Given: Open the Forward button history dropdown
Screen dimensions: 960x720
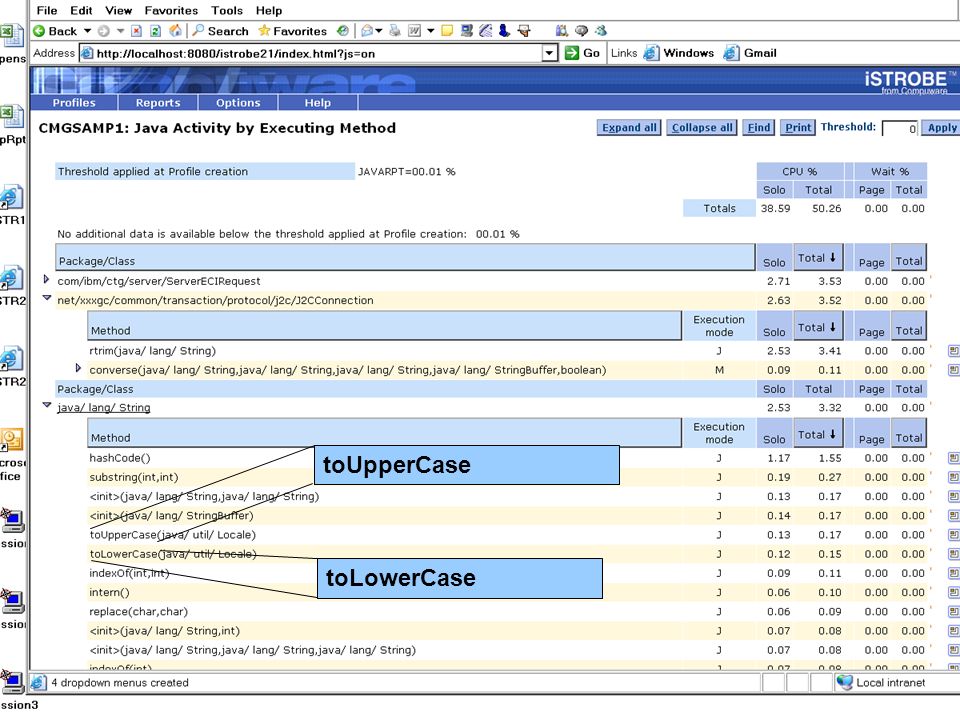Looking at the screenshot, I should point(120,31).
